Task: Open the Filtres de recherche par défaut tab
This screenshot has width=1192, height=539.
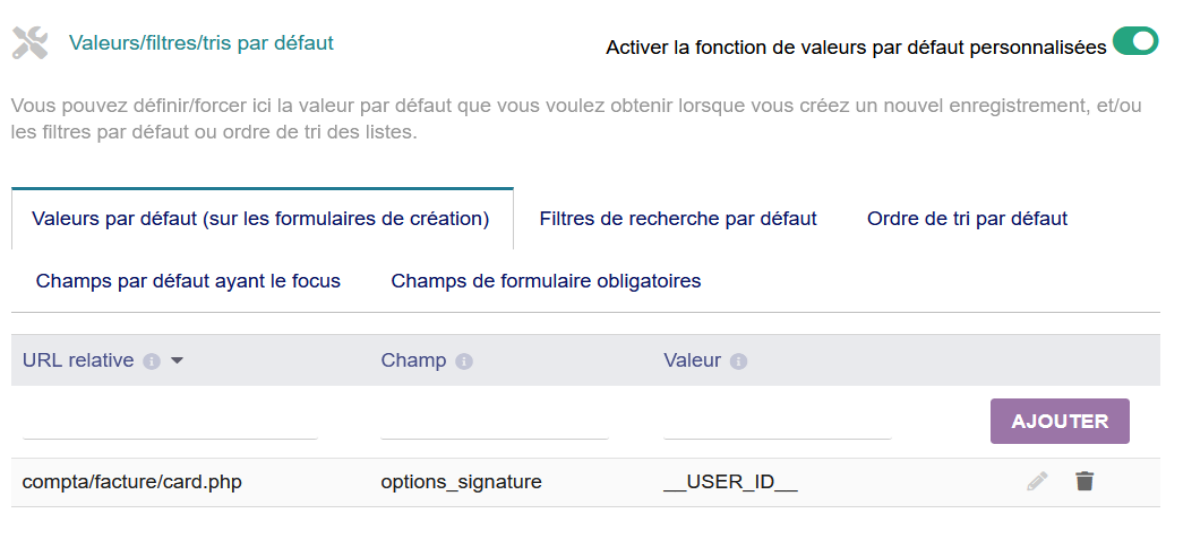Action: [x=678, y=219]
